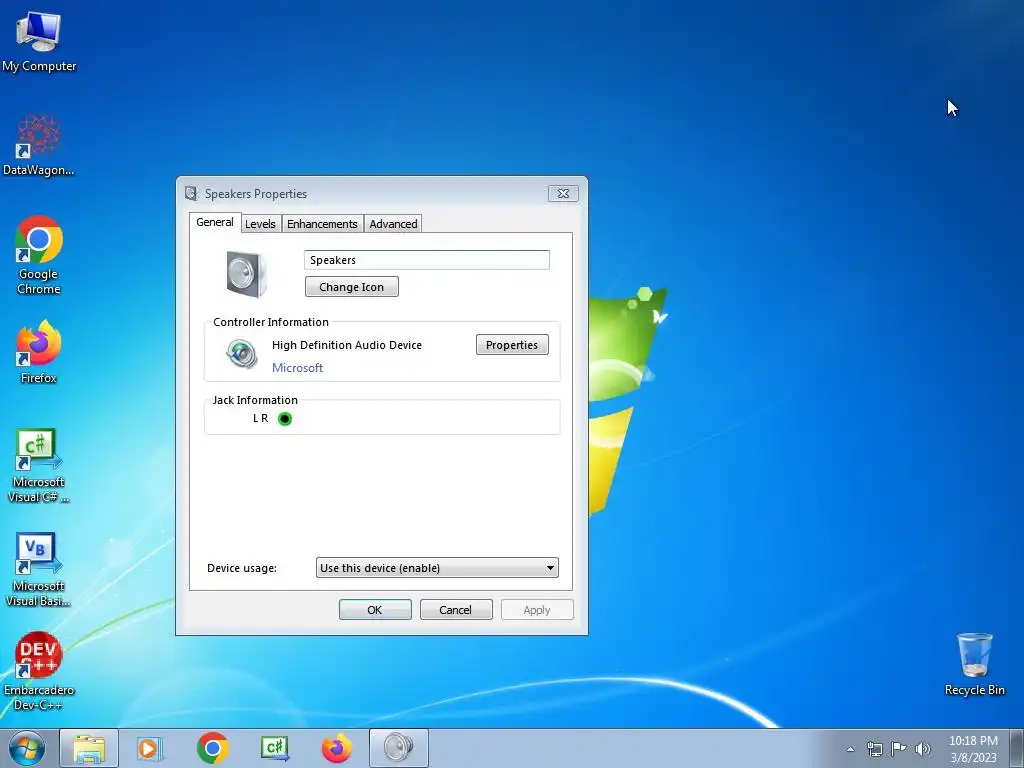Close the Speakers Properties dialog
This screenshot has height=768, width=1024.
tap(563, 193)
